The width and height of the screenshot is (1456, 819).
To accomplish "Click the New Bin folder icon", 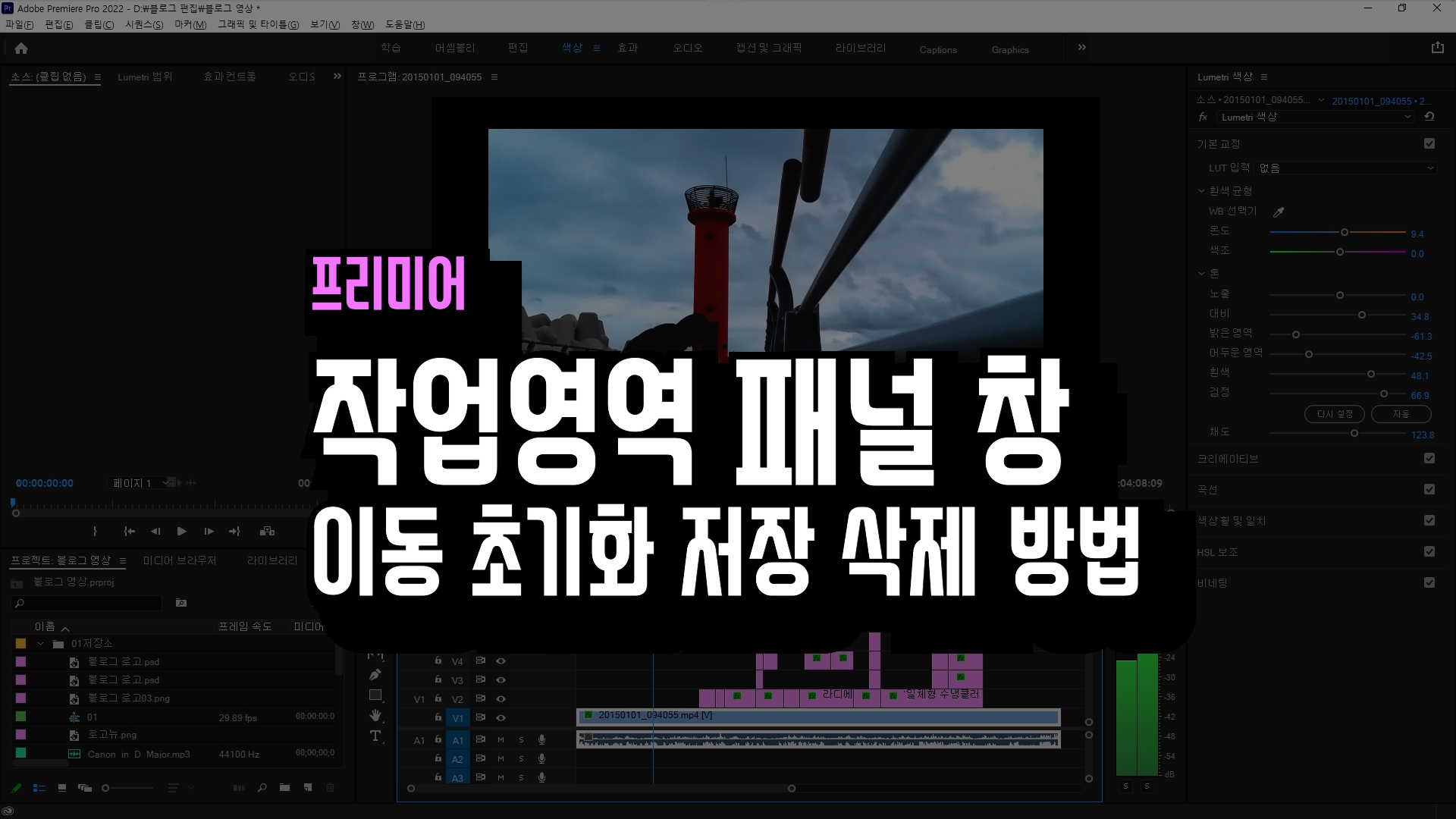I will pos(284,788).
